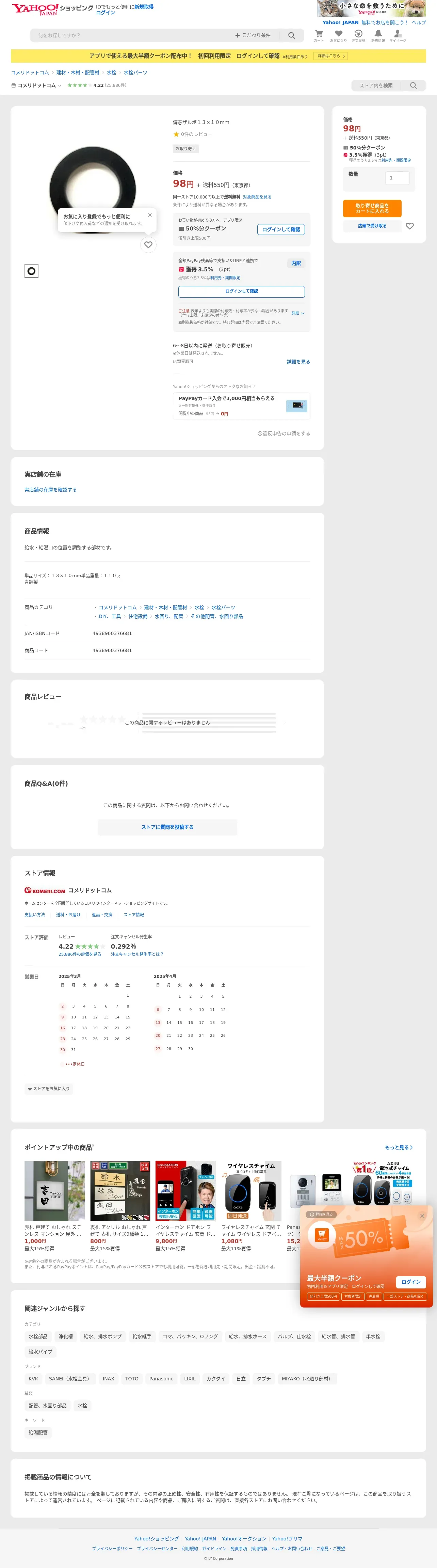Click ヘルプ link at top right
The image size is (437, 1568).
[419, 22]
